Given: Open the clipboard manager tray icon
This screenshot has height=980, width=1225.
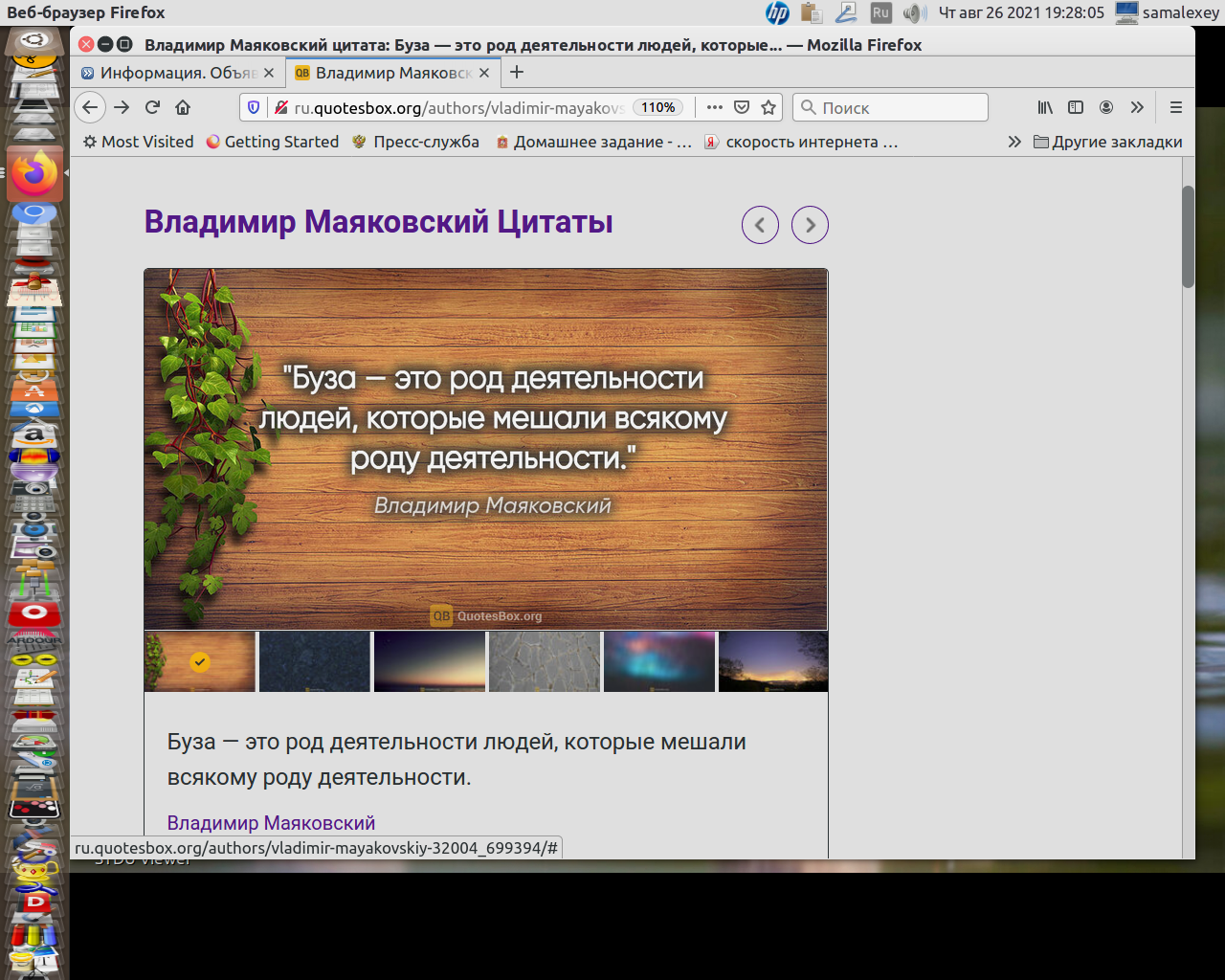Looking at the screenshot, I should click(812, 12).
